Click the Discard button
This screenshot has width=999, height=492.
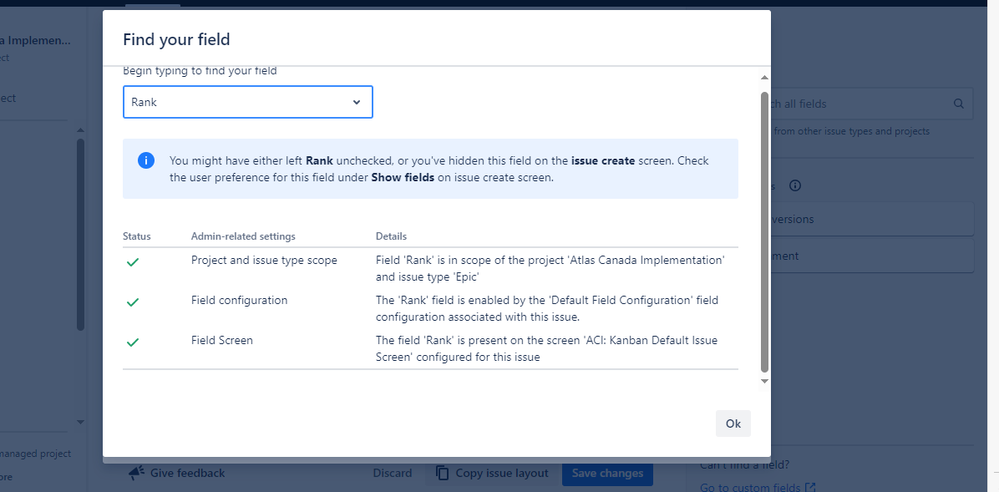tap(392, 474)
